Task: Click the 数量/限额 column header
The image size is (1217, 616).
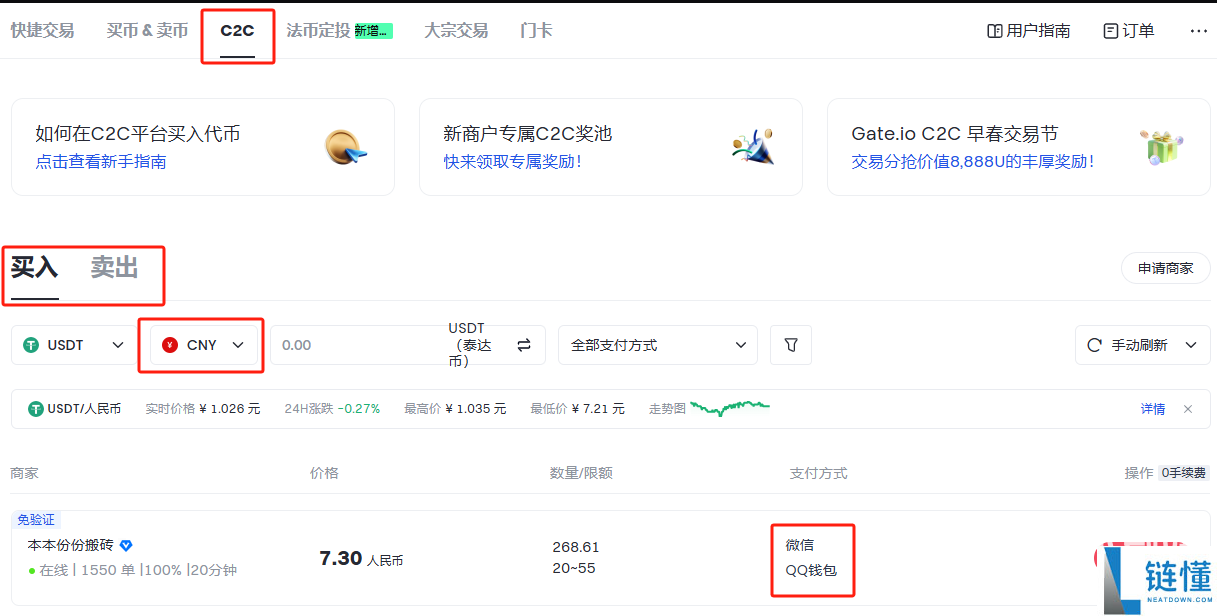Action: click(x=581, y=473)
